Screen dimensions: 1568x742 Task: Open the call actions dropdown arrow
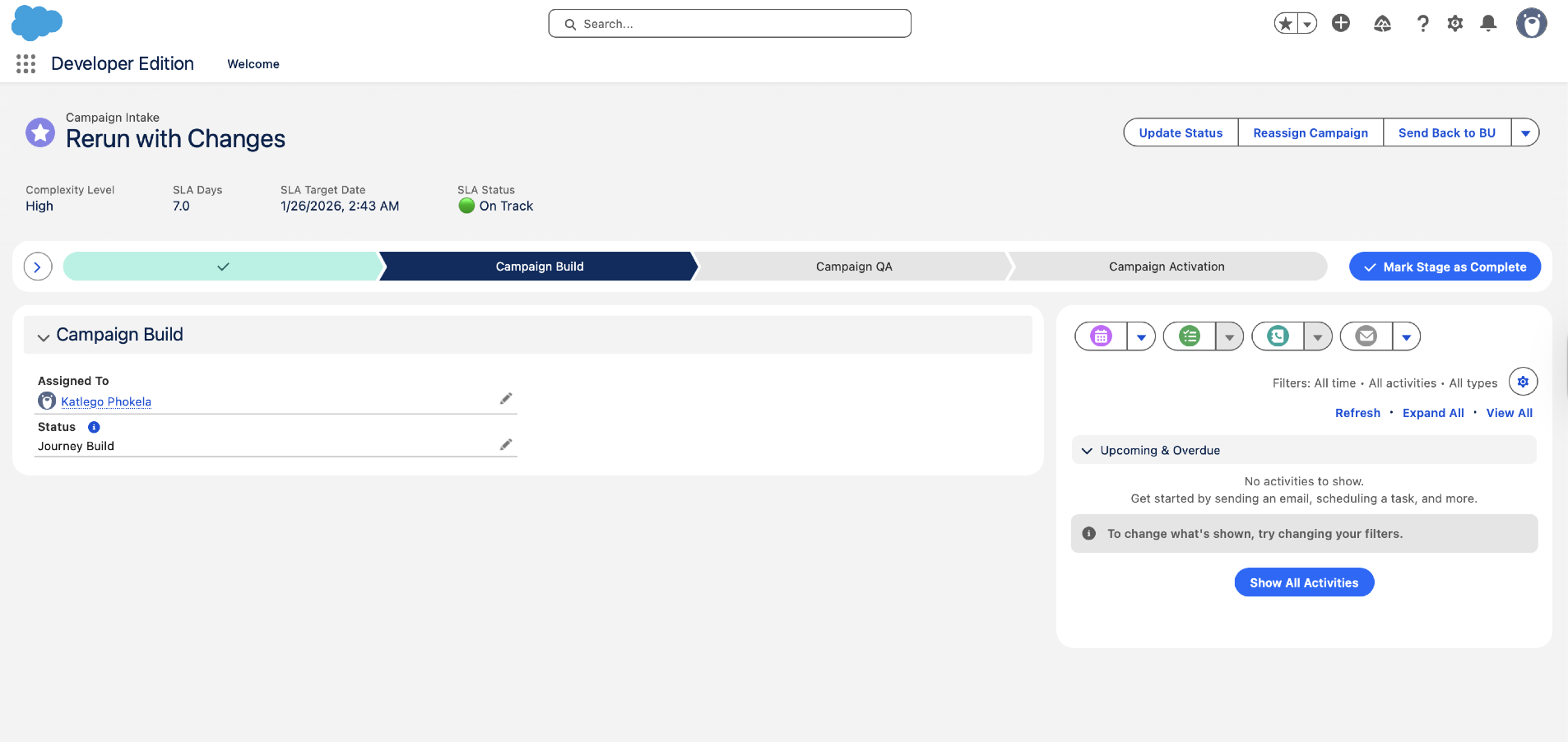(x=1318, y=336)
